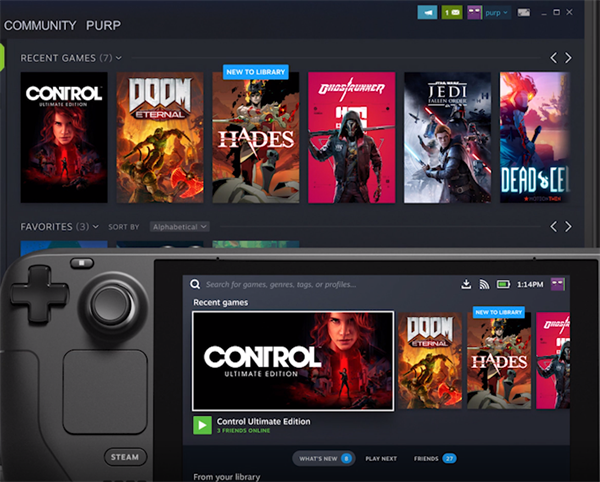Open the PURP profile menu

point(103,25)
